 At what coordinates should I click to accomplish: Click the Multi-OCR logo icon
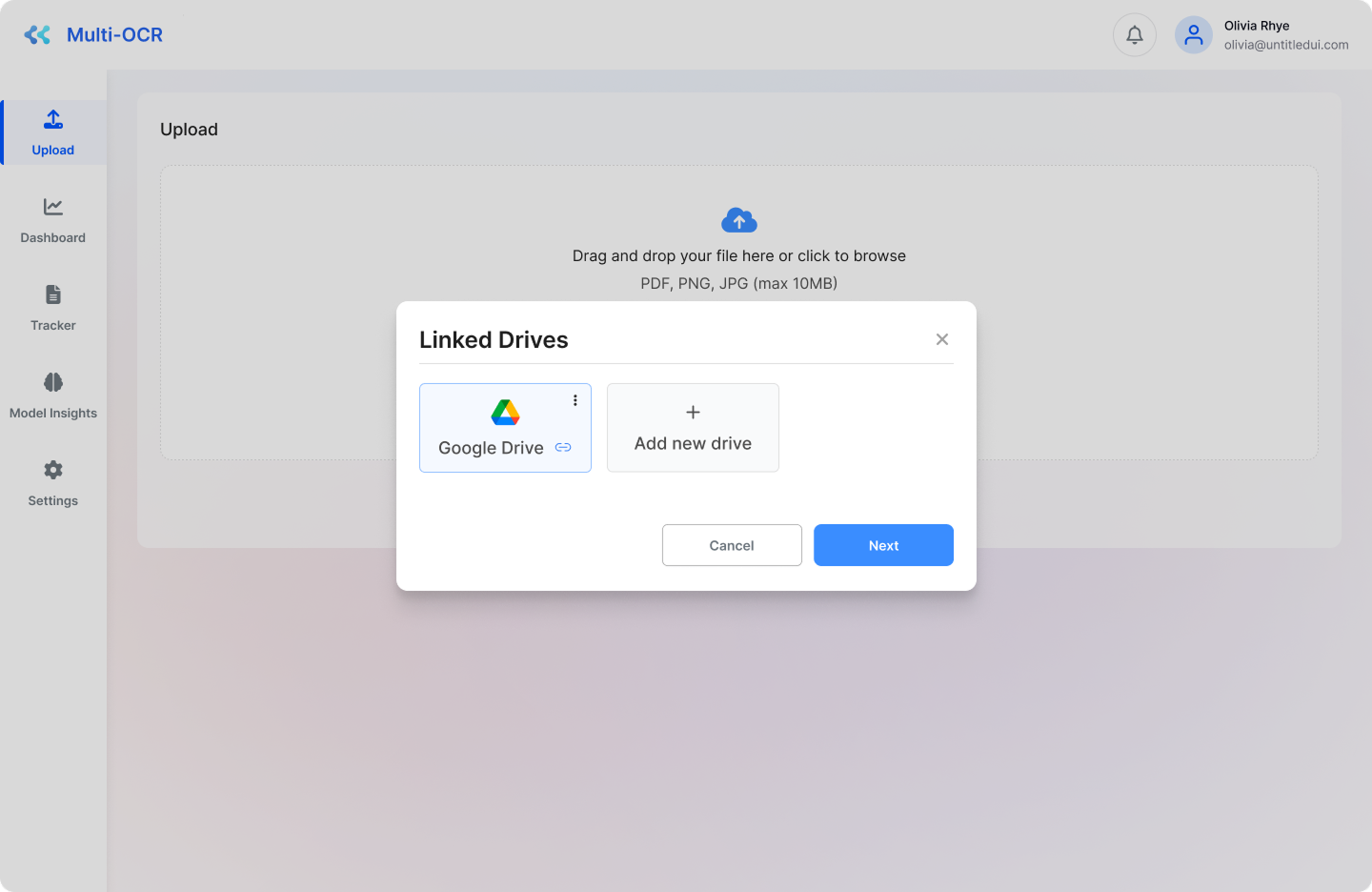pyautogui.click(x=37, y=35)
